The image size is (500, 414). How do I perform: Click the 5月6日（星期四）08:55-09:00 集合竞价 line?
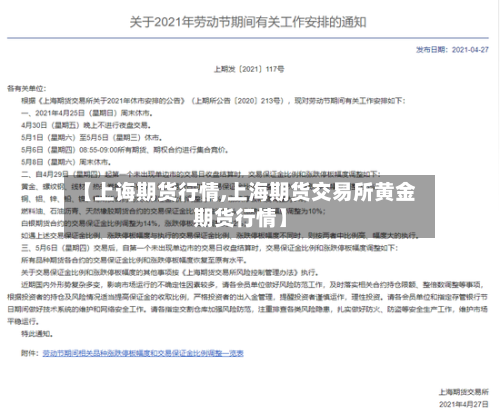(x=125, y=150)
